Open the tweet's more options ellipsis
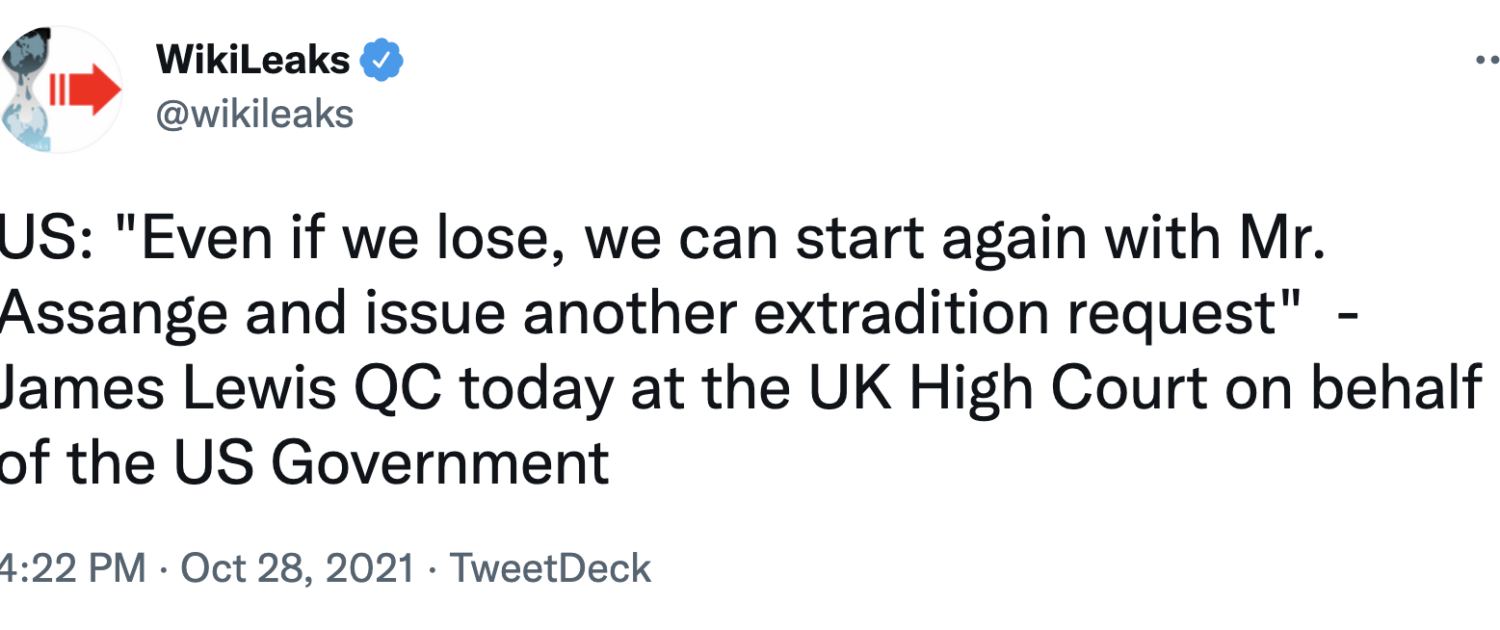Viewport: 1500px width, 630px height. point(1488,61)
